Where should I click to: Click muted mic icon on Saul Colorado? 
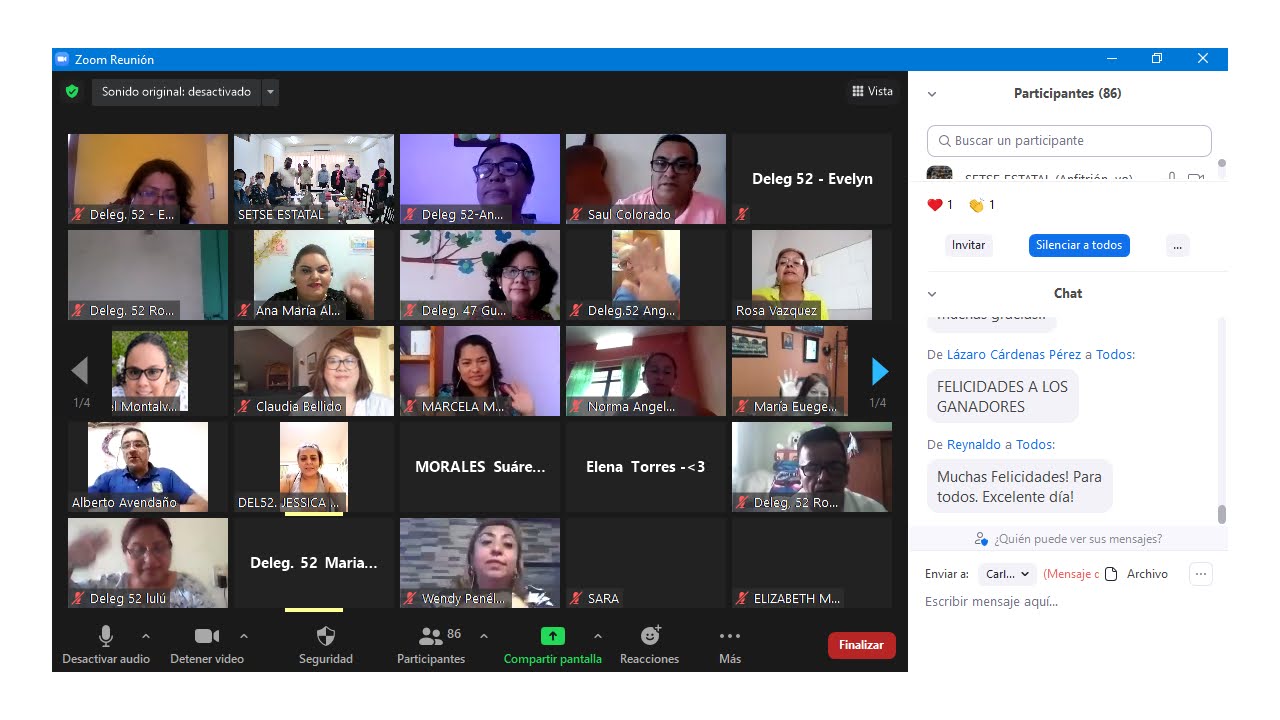coord(576,214)
